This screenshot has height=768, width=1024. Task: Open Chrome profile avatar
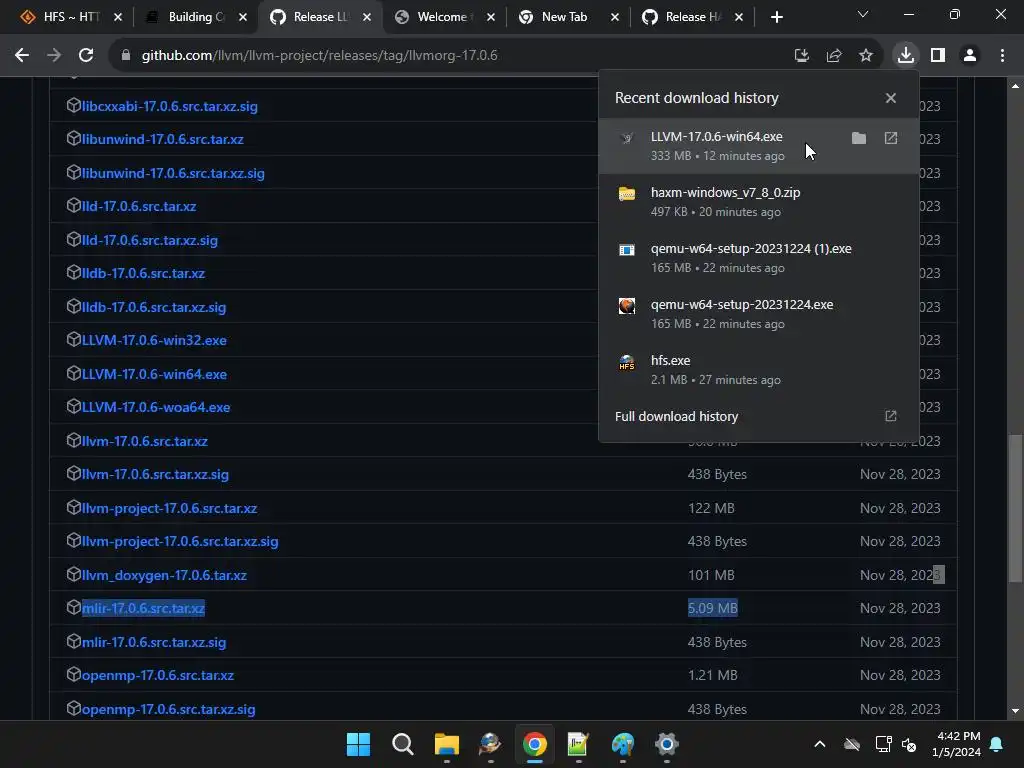coord(970,56)
